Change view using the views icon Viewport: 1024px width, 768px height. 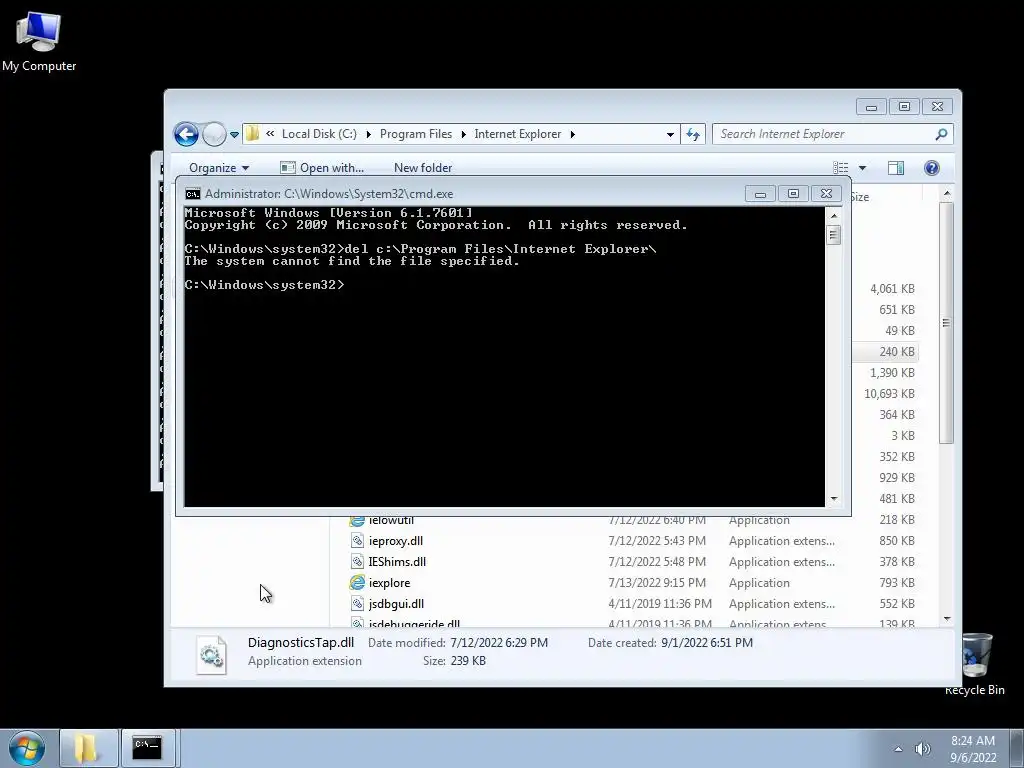(841, 168)
